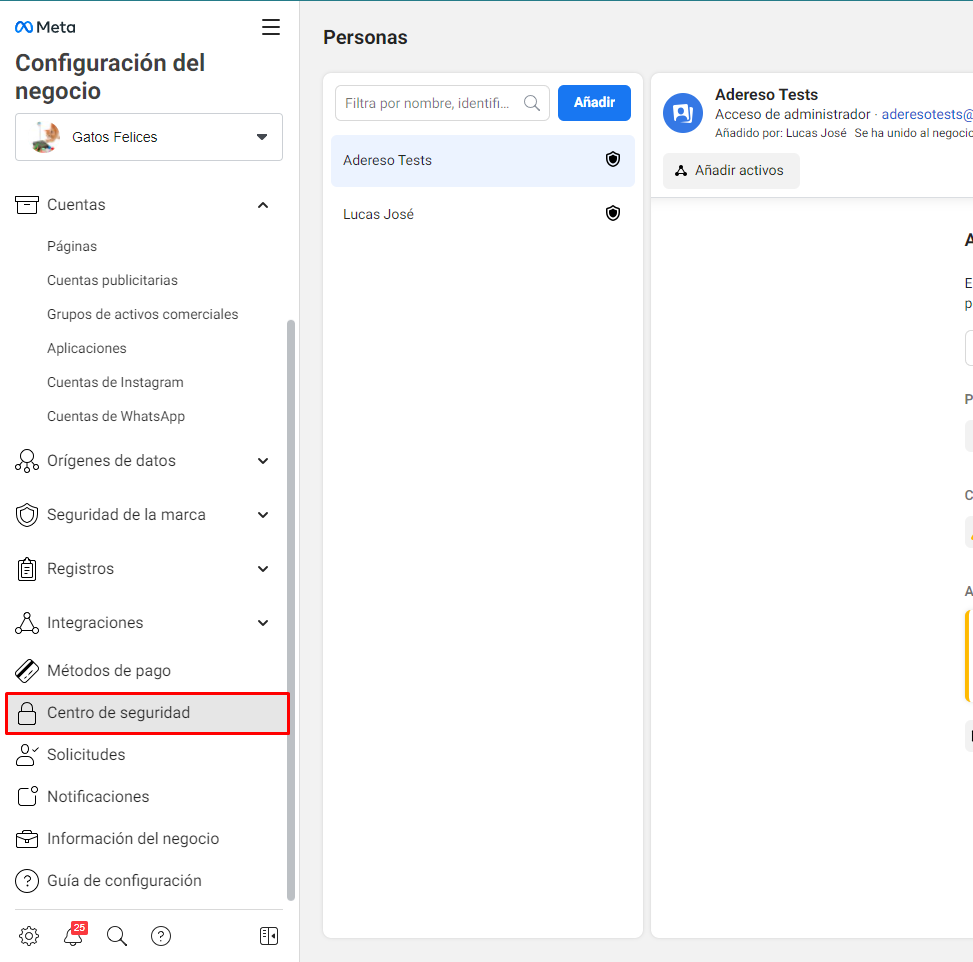This screenshot has height=962, width=973.
Task: Open Centro de seguridad
Action: coord(148,714)
